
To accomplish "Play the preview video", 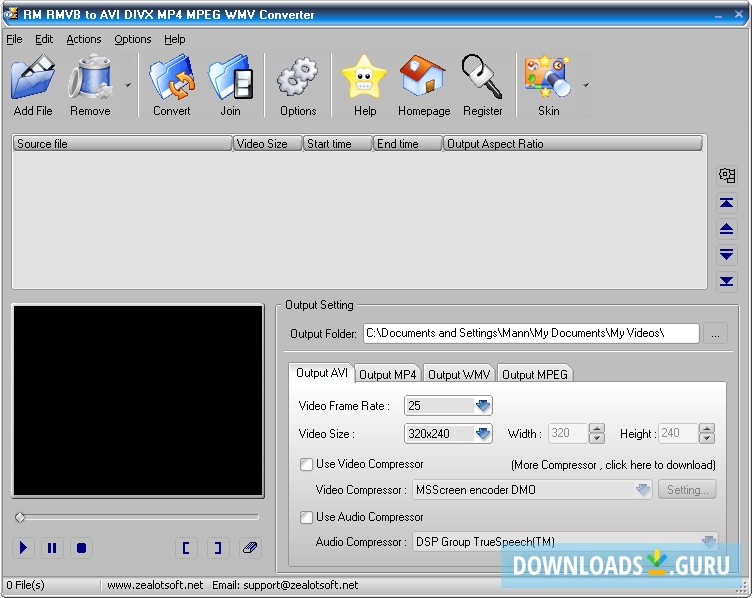I will pos(23,548).
